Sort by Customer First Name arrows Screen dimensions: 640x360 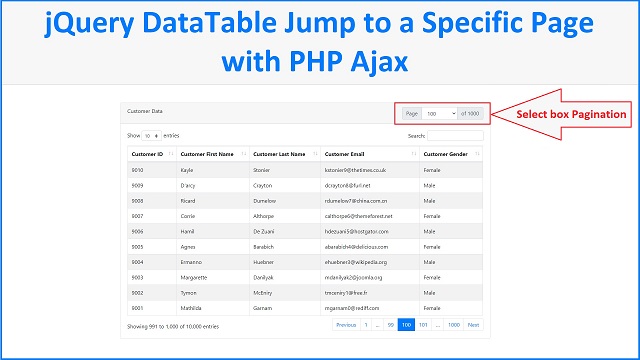click(x=244, y=154)
